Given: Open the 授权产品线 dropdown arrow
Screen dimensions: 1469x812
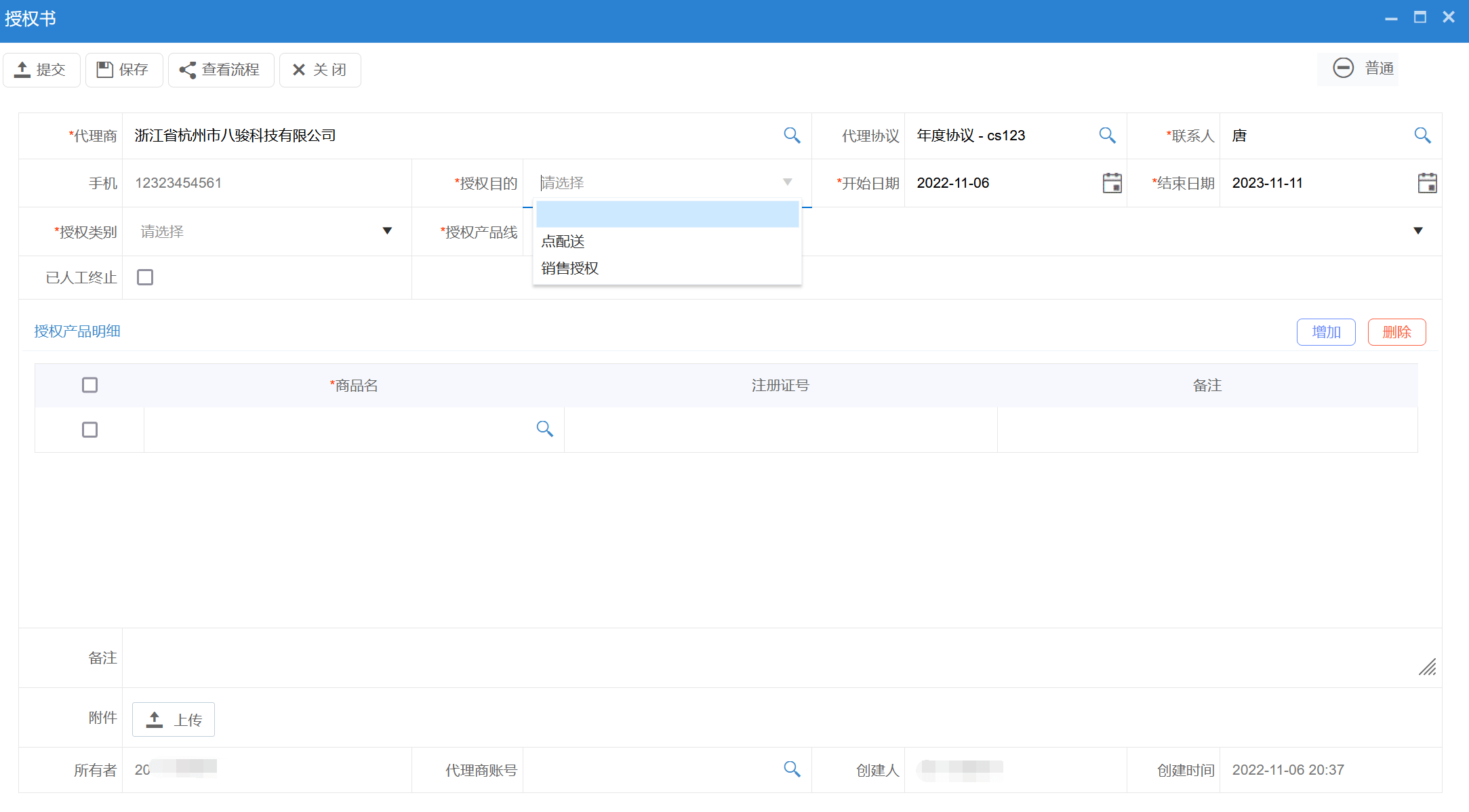Looking at the screenshot, I should pos(1417,231).
